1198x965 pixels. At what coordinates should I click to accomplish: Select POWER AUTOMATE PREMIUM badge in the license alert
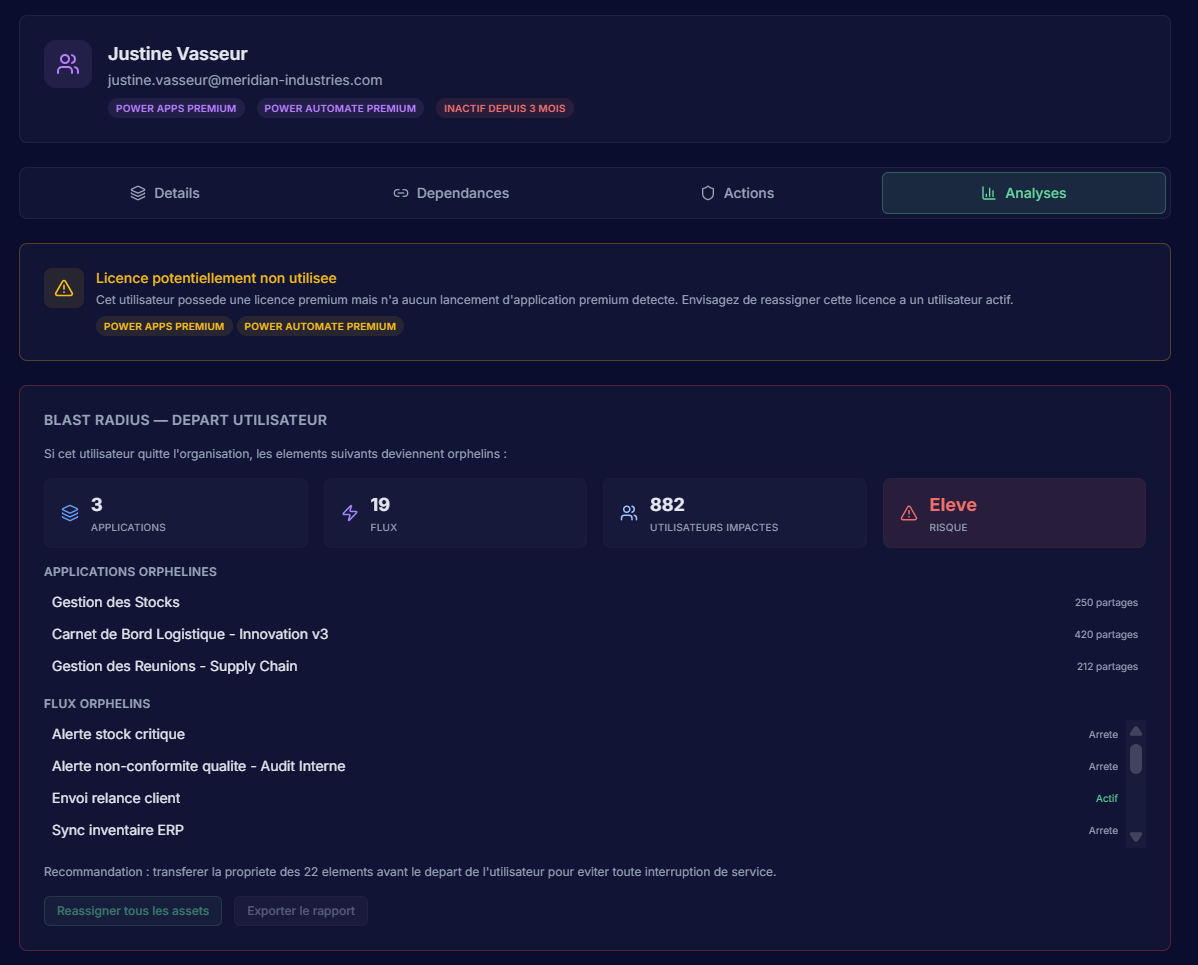(x=320, y=326)
